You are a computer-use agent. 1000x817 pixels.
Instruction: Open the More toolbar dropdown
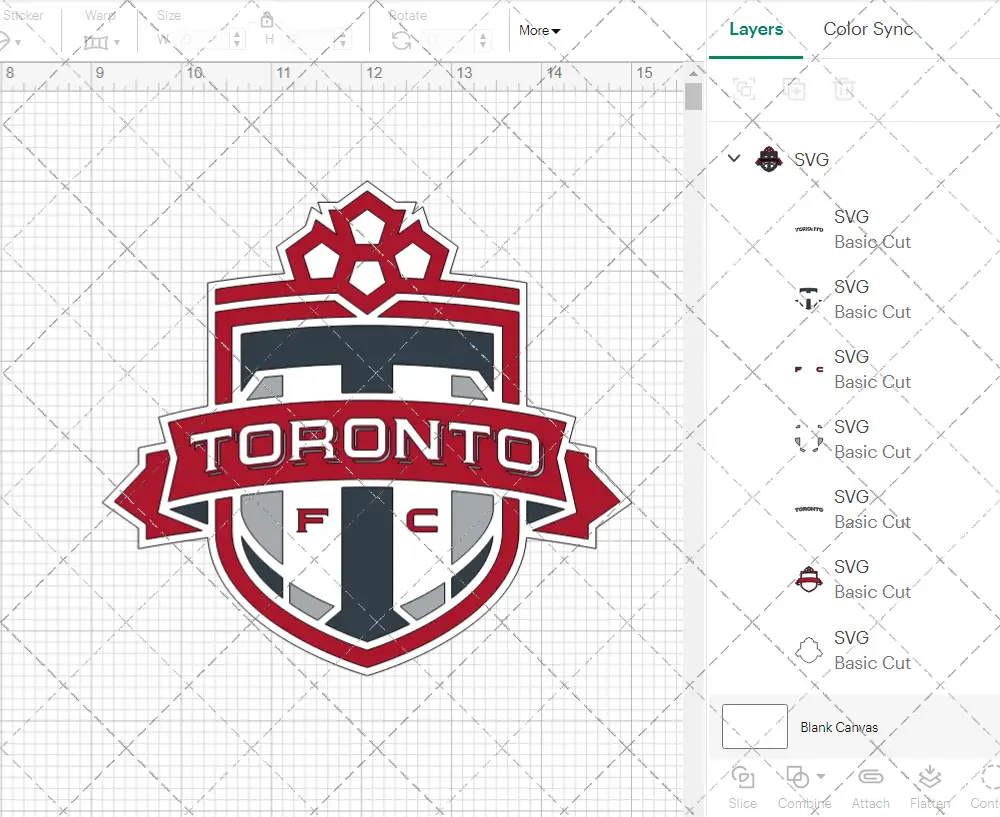point(539,31)
